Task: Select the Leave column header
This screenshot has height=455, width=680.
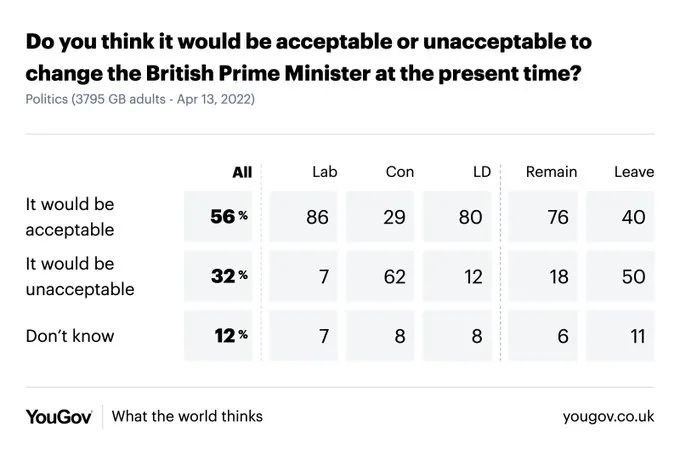Action: point(634,172)
